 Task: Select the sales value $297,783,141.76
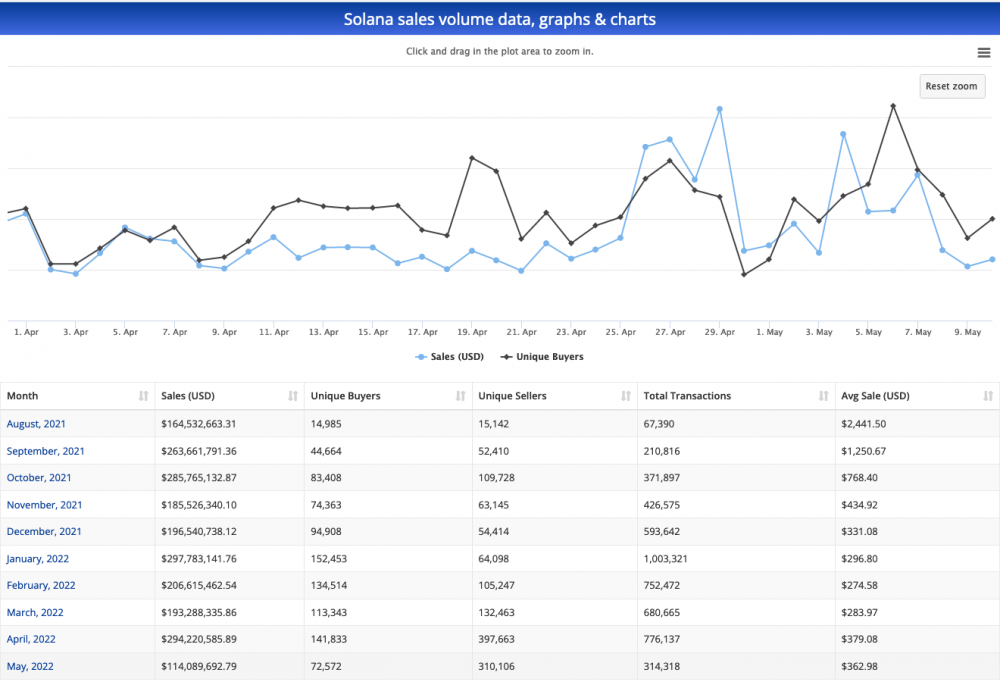(199, 559)
